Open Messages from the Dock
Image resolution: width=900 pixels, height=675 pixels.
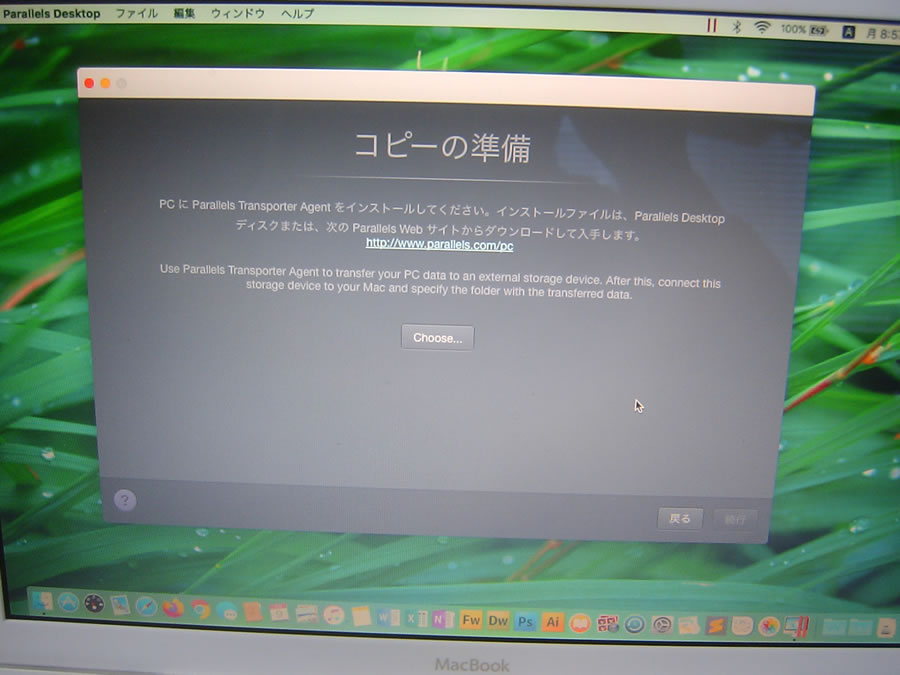click(227, 611)
